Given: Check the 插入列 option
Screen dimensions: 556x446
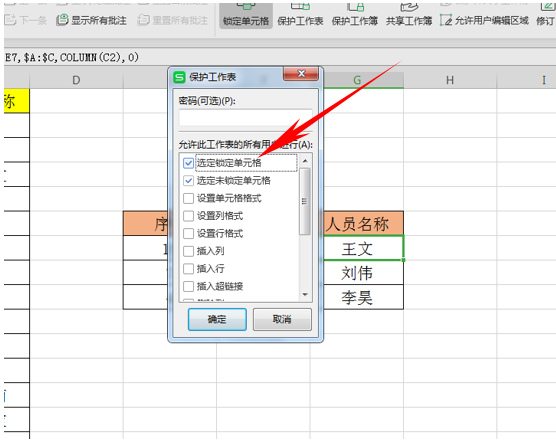Looking at the screenshot, I should 188,251.
